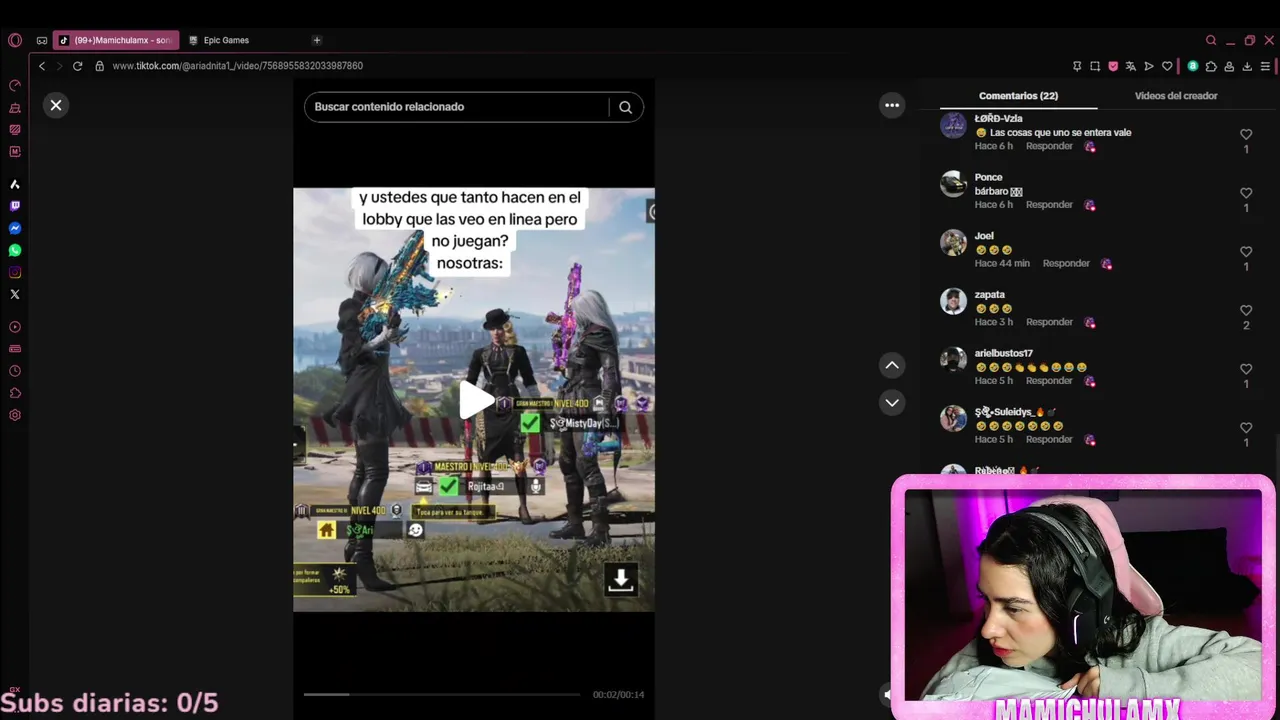Open the GX Corner gamepad icon
This screenshot has width=1280, height=720.
point(41,40)
